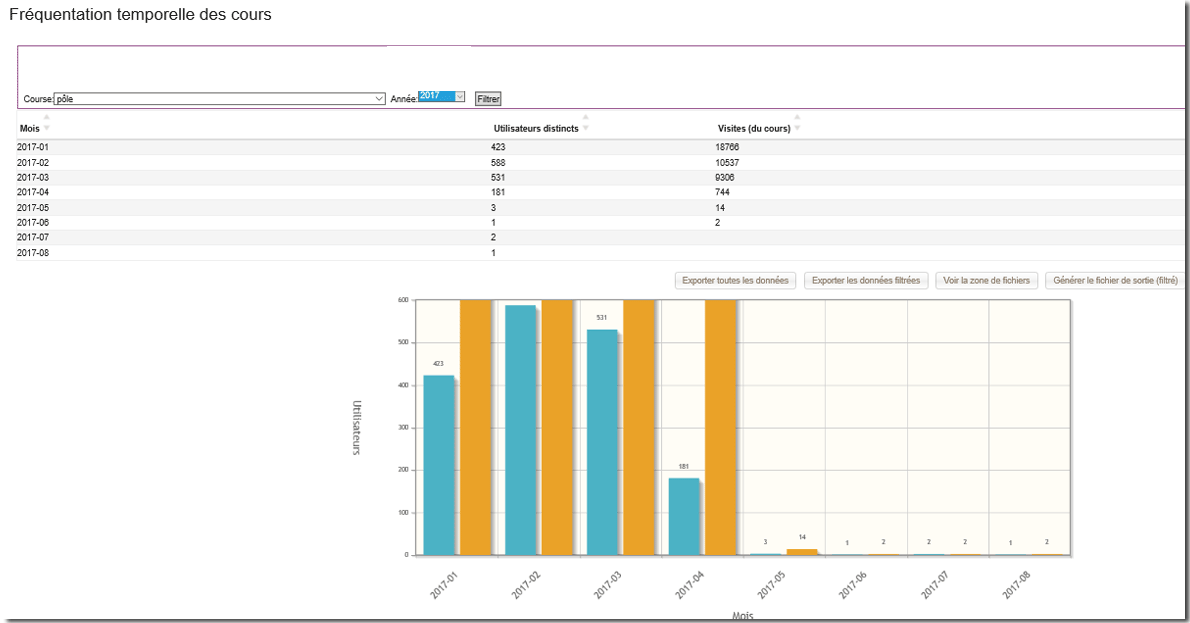Sort table by Mois column header
Image resolution: width=1190 pixels, height=623 pixels.
point(29,128)
